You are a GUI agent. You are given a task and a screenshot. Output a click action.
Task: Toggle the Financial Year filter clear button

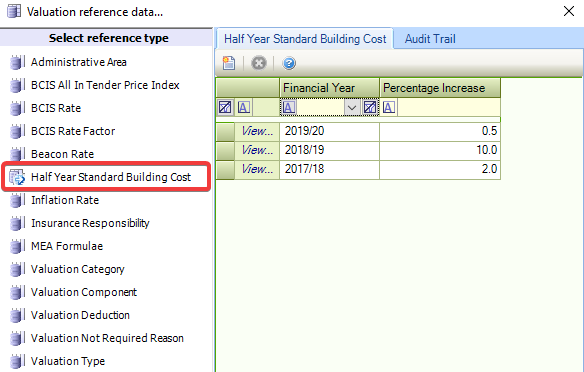370,107
